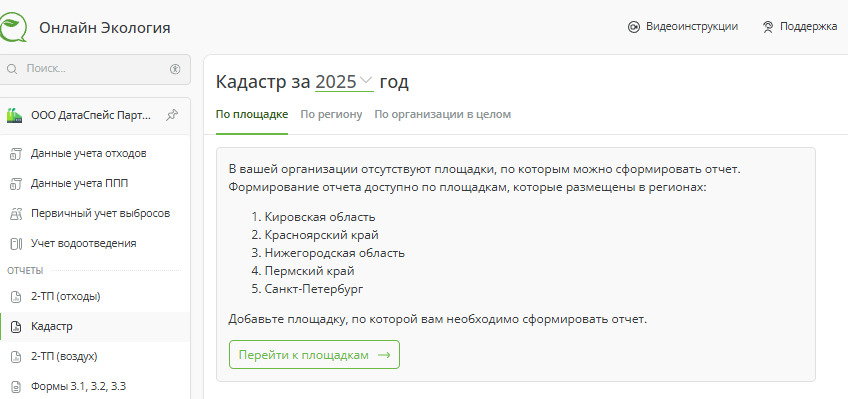Click the Учет водоотведения icon
848x399 pixels.
tap(16, 244)
